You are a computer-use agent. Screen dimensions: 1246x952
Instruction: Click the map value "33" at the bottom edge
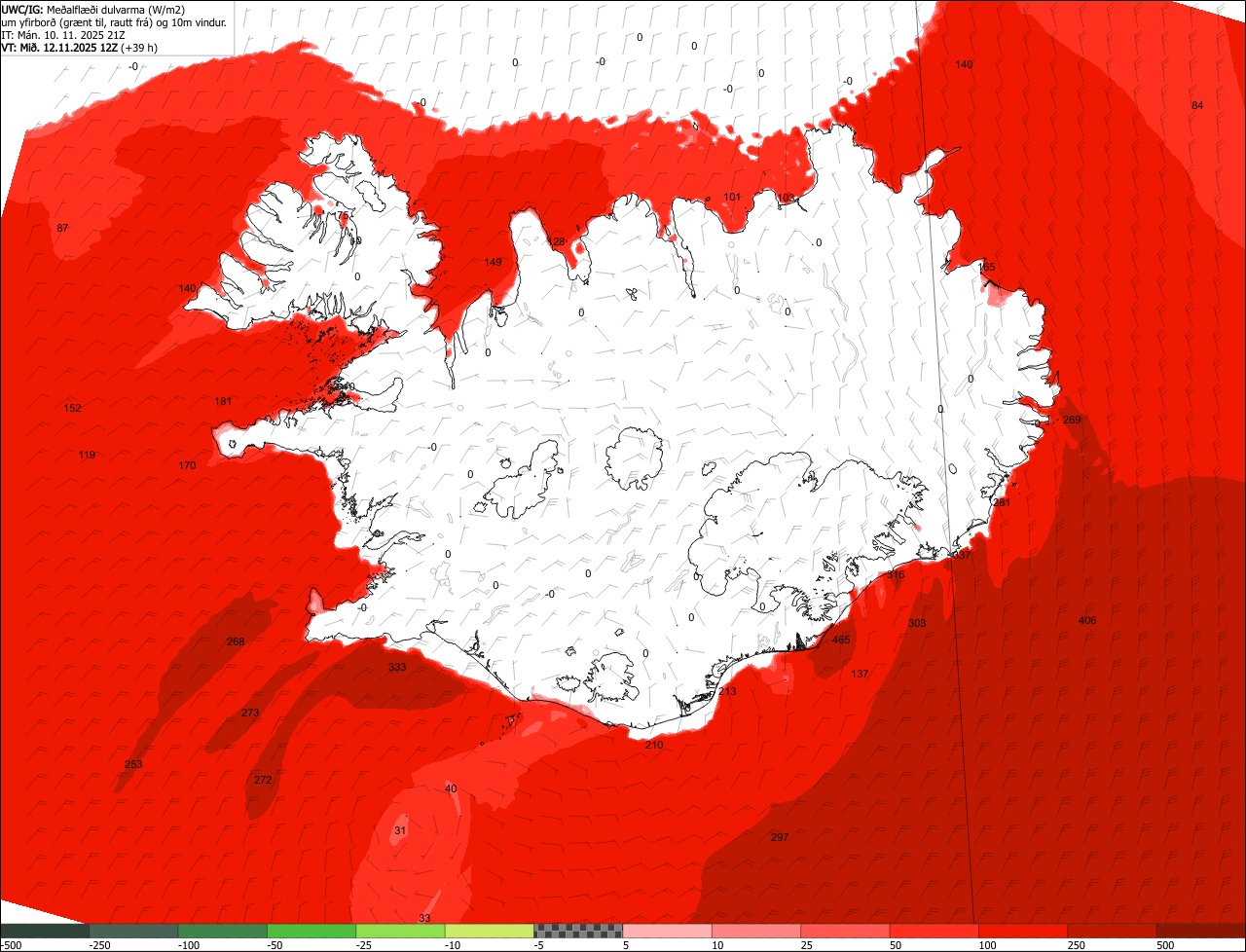[424, 918]
